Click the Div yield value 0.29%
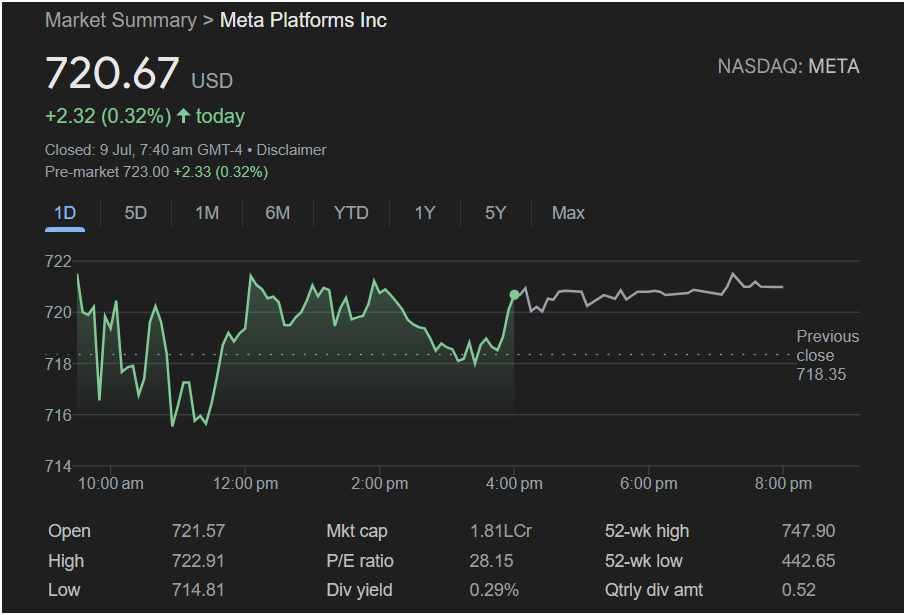Image resolution: width=906 pixels, height=615 pixels. (x=494, y=590)
